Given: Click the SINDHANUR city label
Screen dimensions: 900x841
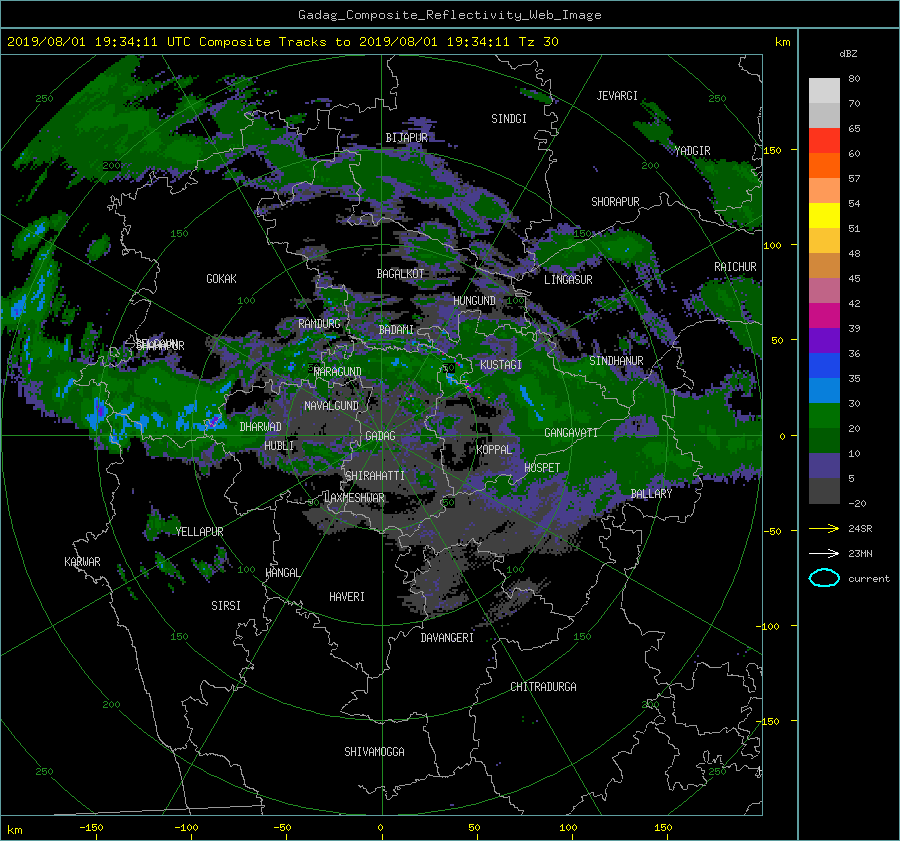Looking at the screenshot, I should coord(616,361).
